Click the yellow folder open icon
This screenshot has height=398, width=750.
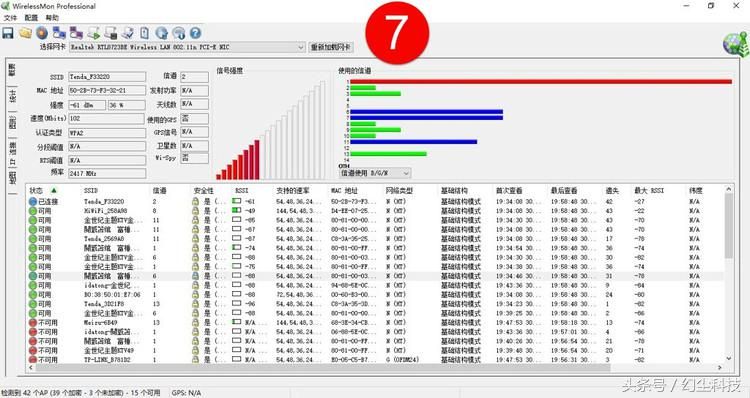(x=25, y=33)
